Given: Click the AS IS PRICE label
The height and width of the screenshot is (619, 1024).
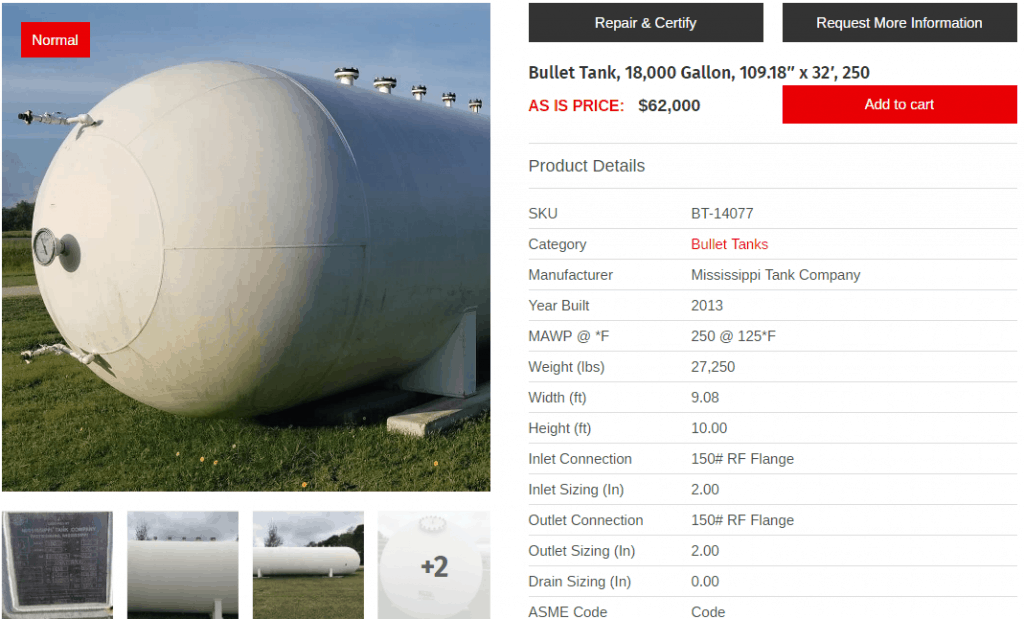Looking at the screenshot, I should pyautogui.click(x=576, y=106).
